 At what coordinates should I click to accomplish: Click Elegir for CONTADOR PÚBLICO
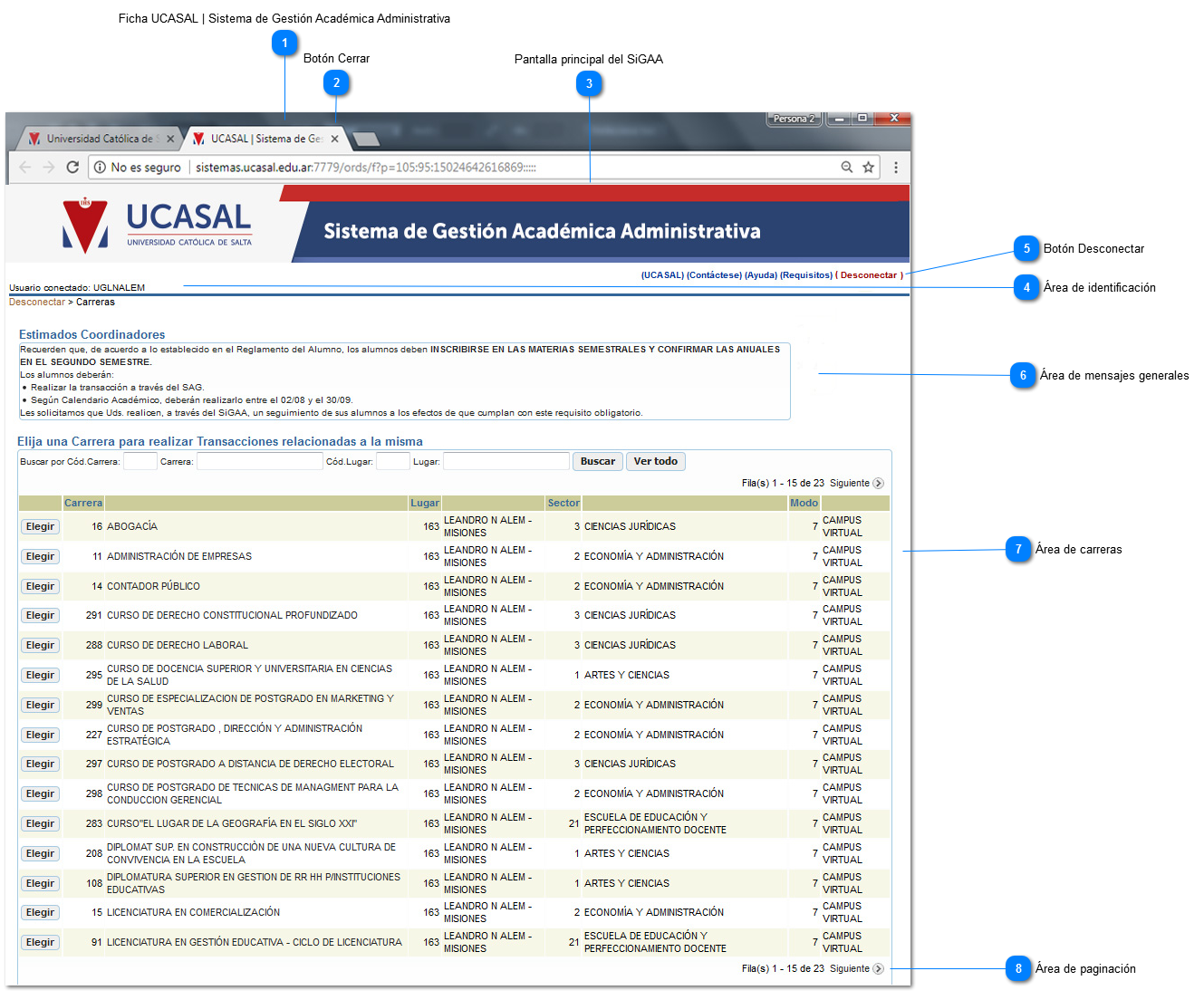click(x=40, y=586)
